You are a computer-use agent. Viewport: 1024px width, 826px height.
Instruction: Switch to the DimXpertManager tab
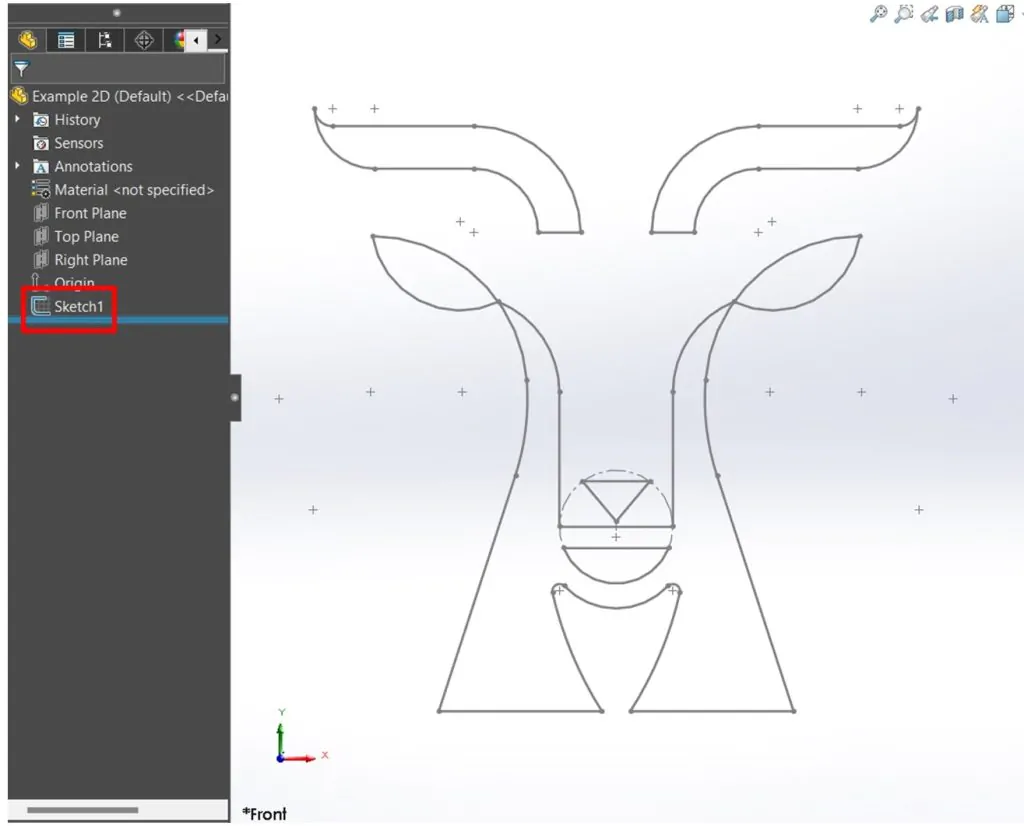(x=144, y=40)
